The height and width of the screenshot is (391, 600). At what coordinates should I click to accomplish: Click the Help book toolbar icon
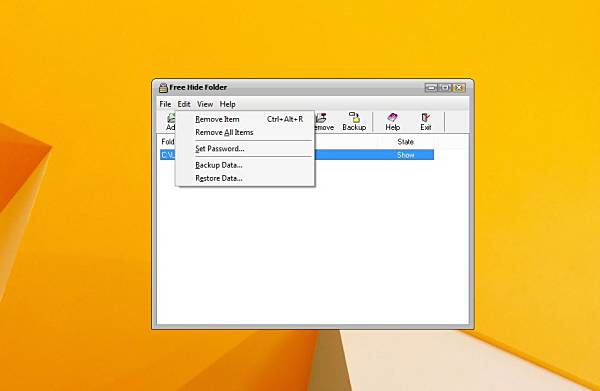[392, 122]
